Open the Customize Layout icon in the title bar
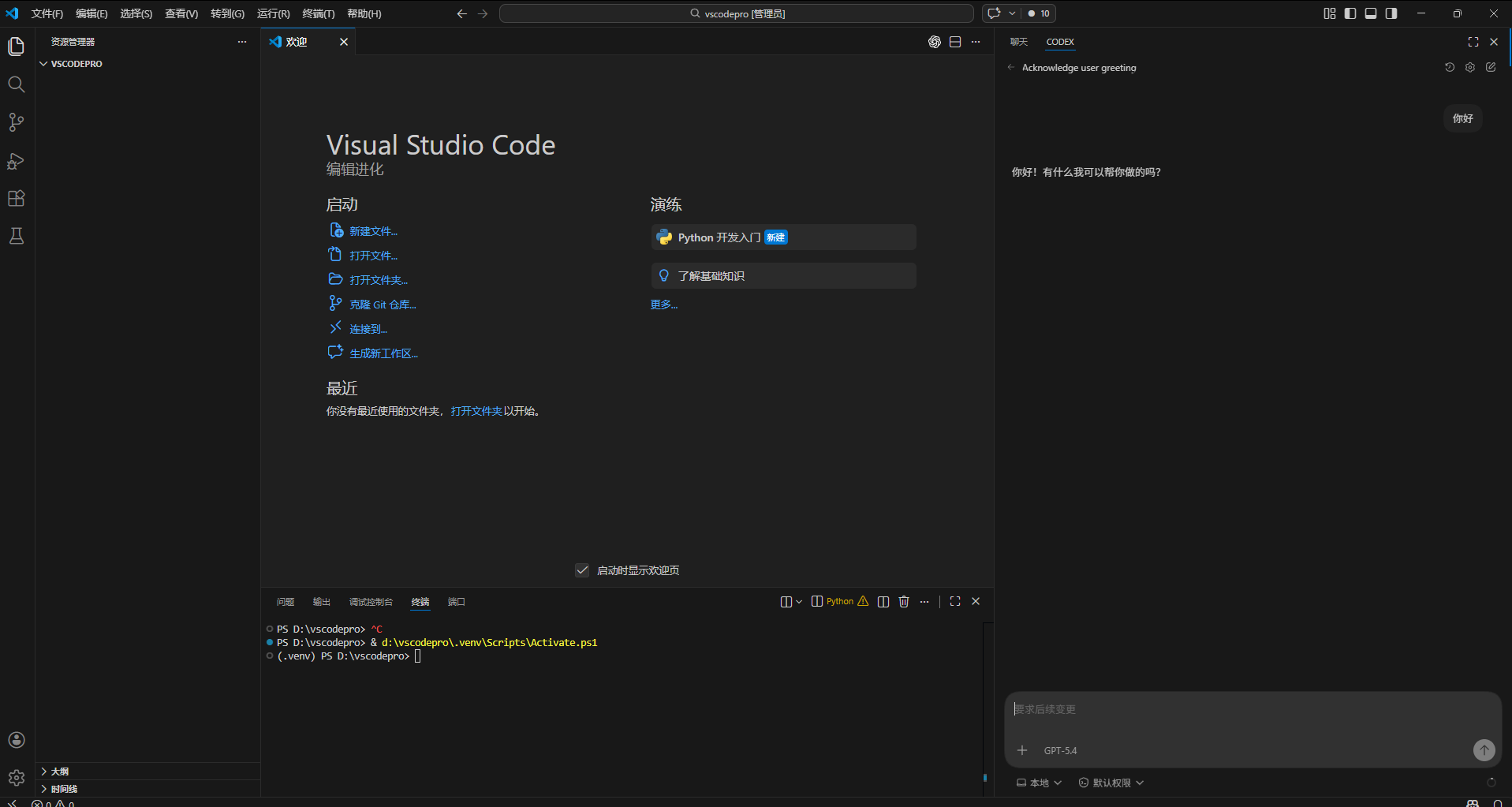 point(1330,13)
